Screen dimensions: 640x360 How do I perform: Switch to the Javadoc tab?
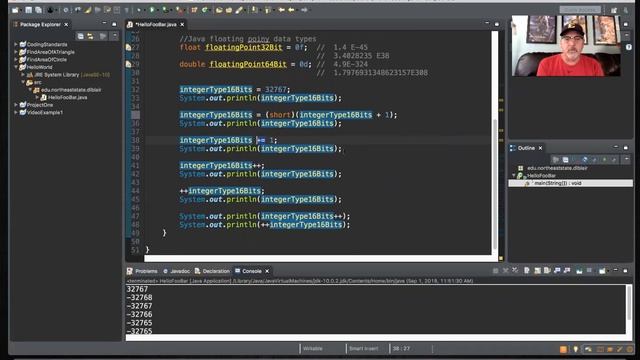point(176,271)
